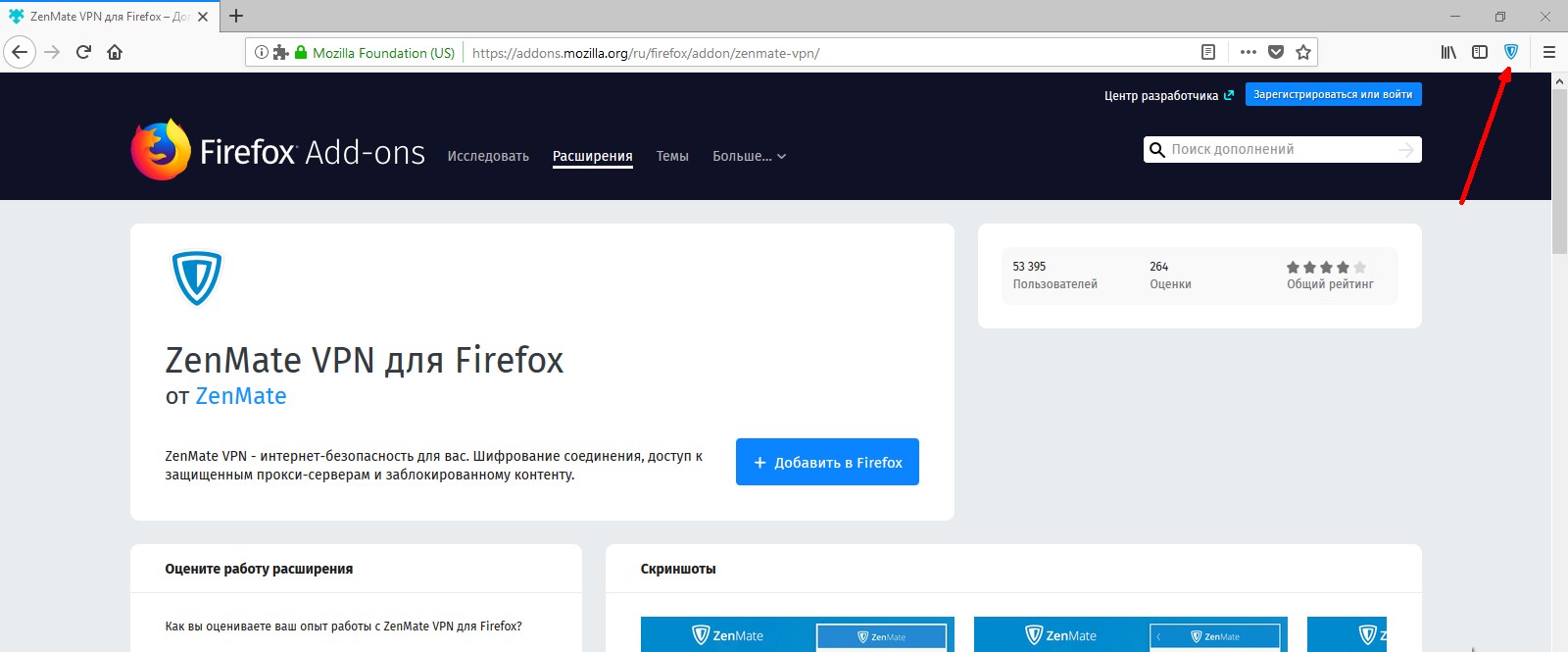Show sidebars icon in toolbar
The width and height of the screenshot is (1568, 652).
click(1480, 52)
